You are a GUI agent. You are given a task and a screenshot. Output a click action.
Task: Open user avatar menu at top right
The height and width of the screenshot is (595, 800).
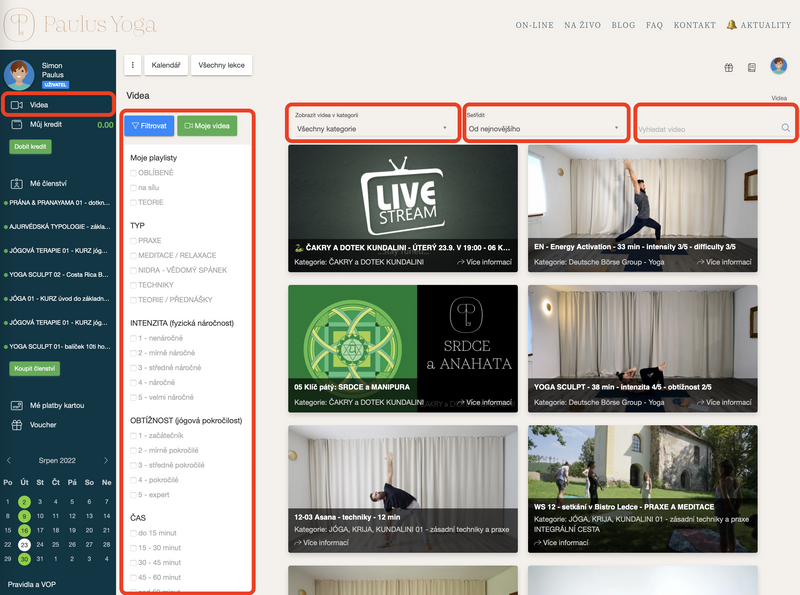click(x=778, y=66)
